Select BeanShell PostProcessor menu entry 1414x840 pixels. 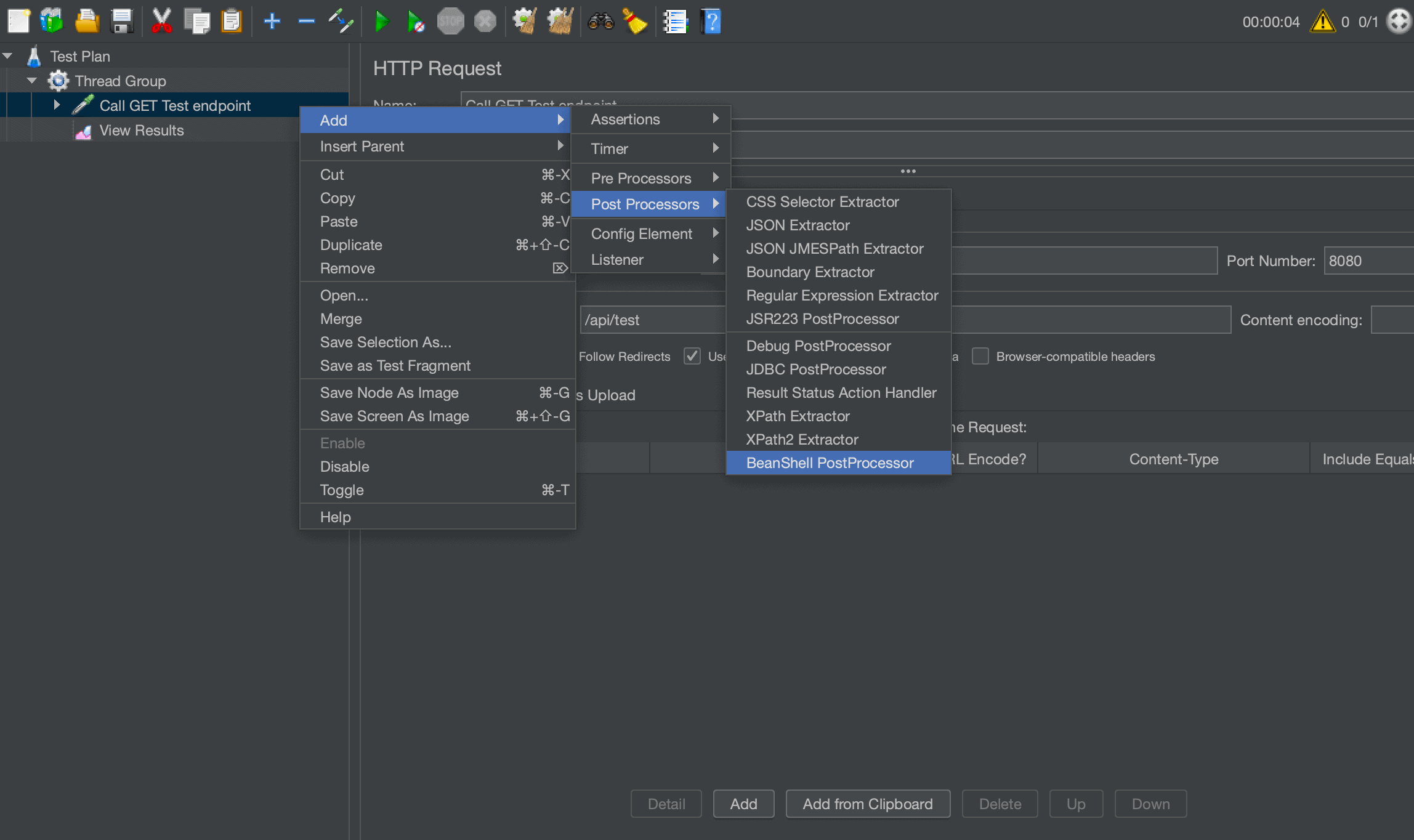829,463
